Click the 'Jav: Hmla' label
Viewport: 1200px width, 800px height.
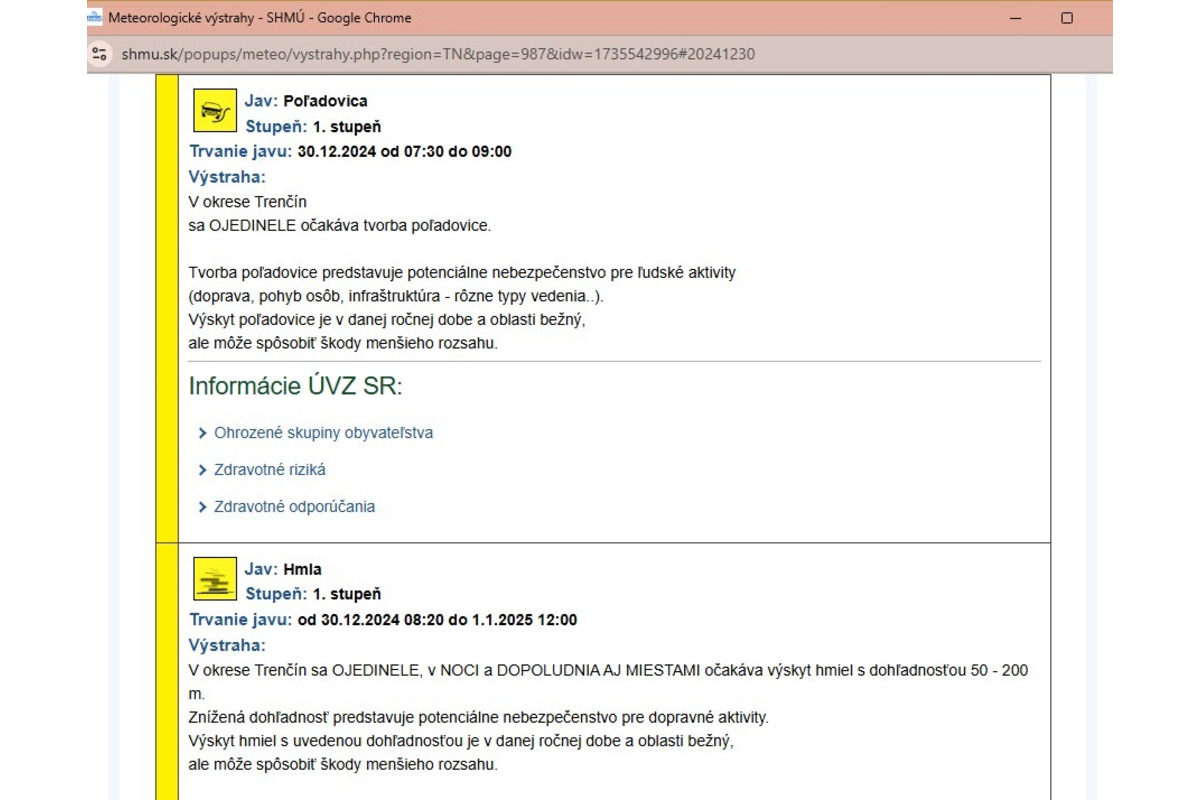(x=283, y=569)
